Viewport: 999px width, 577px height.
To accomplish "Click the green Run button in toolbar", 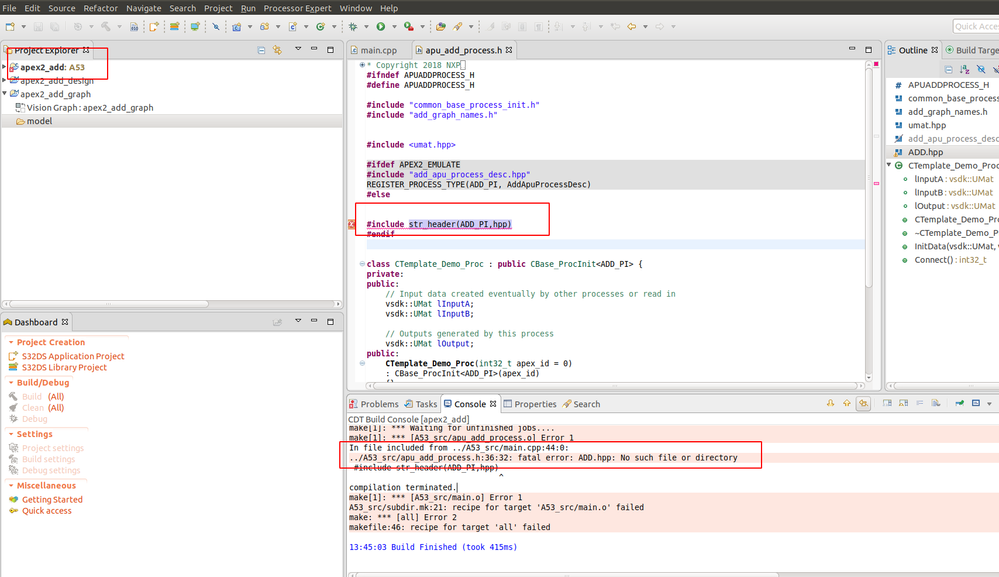I will click(x=380, y=27).
